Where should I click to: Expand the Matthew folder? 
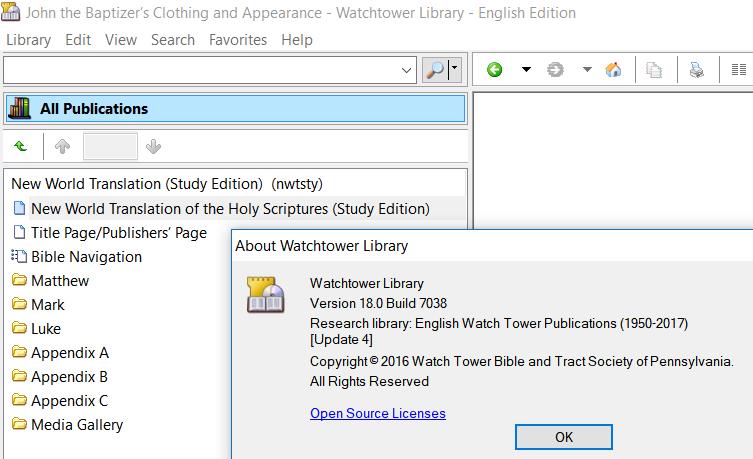pyautogui.click(x=59, y=281)
